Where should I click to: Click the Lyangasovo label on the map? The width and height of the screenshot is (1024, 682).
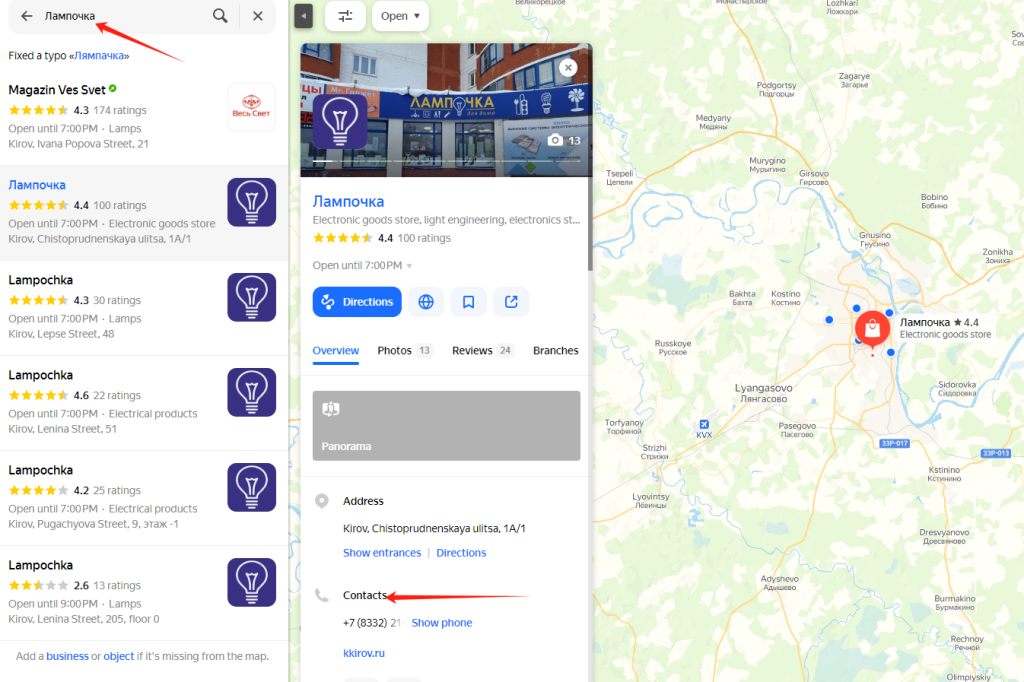tap(763, 393)
